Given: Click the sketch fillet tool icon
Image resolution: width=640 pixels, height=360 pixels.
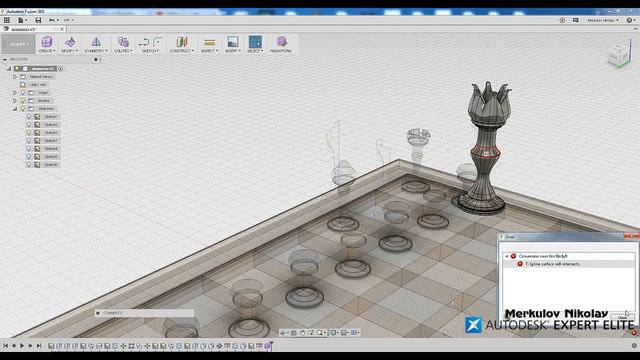Looking at the screenshot, I should [158, 42].
